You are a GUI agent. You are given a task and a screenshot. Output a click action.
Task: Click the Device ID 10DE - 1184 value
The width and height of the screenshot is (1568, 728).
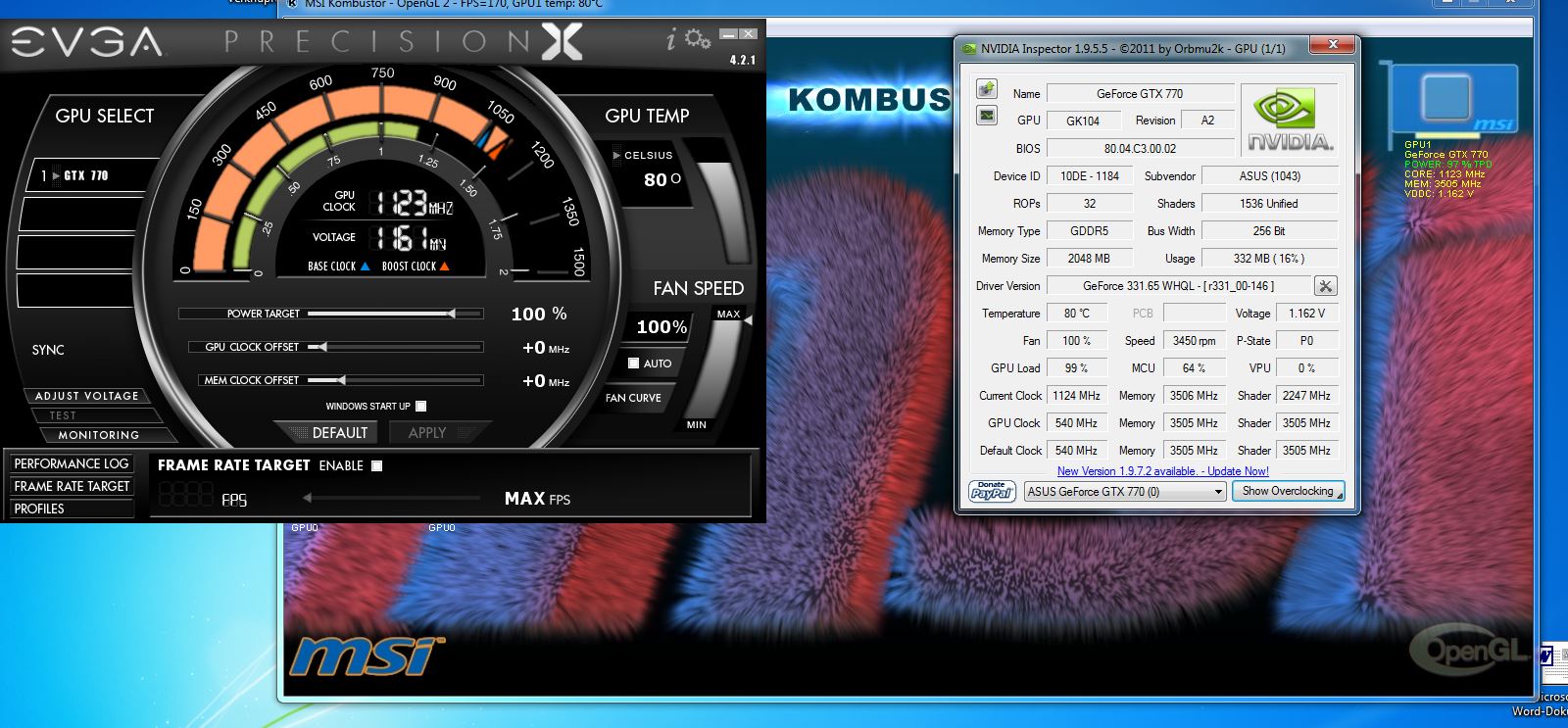(1089, 176)
